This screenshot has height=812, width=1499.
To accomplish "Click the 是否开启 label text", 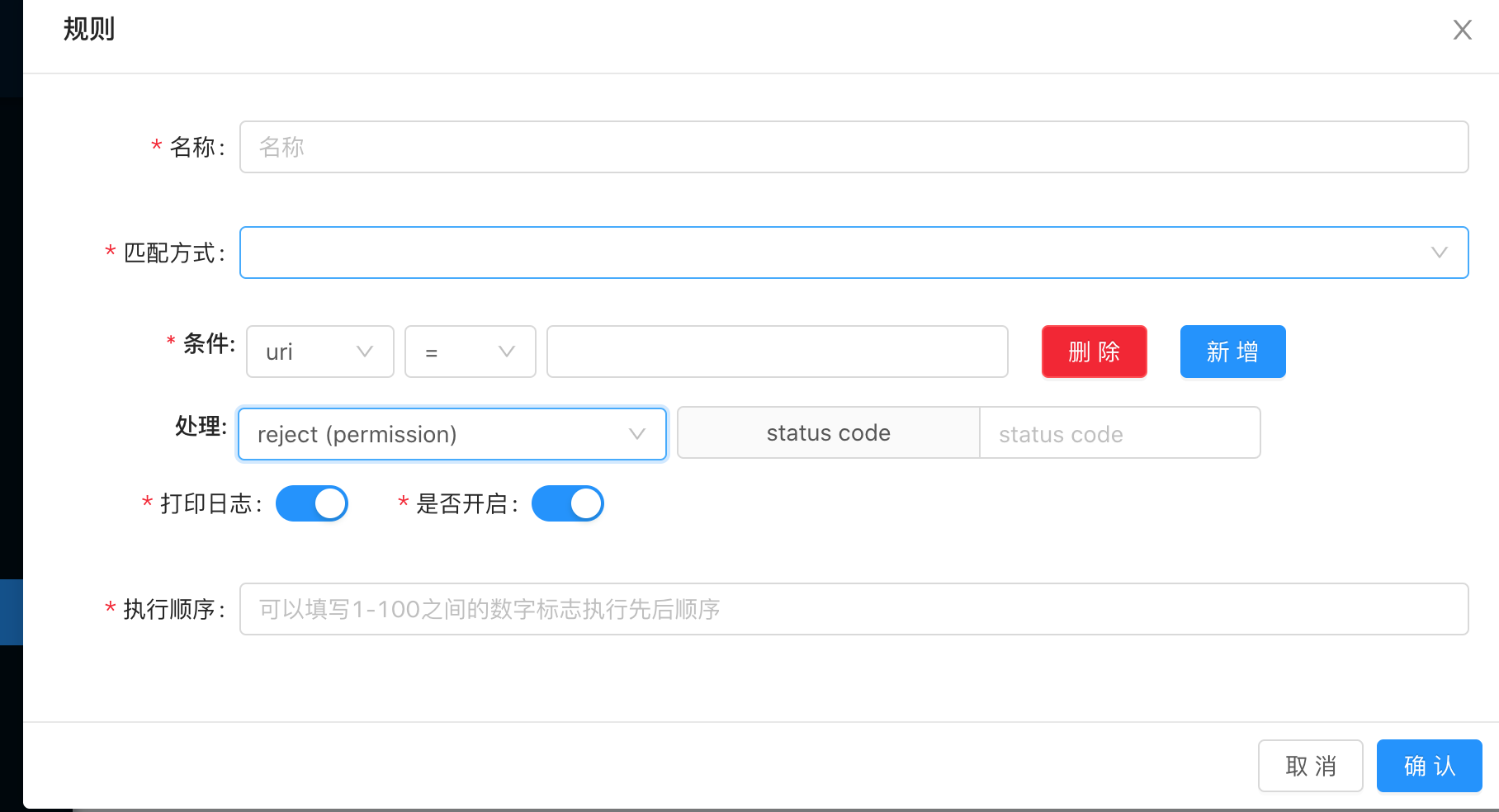I will pyautogui.click(x=466, y=503).
